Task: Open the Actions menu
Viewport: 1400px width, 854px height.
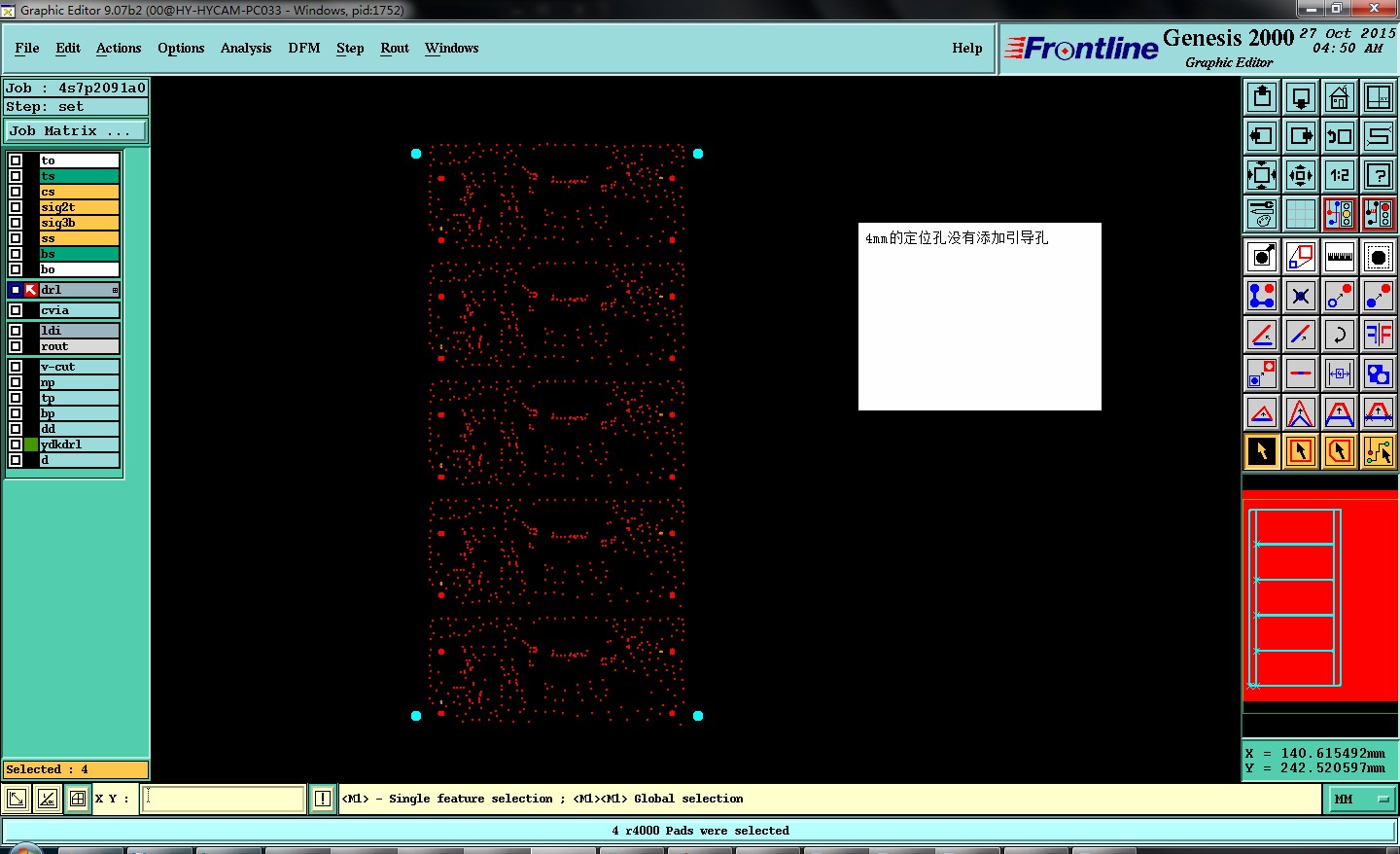Action: 119,48
